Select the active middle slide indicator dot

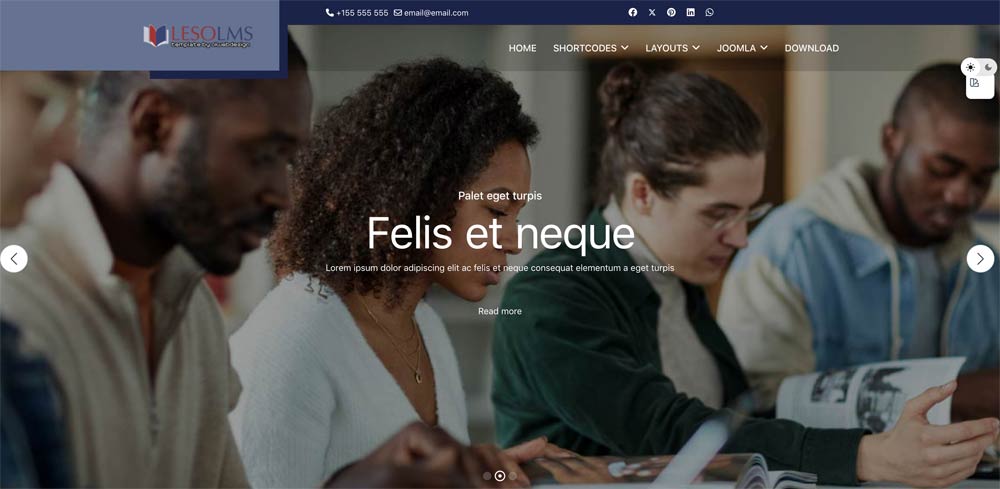pyautogui.click(x=500, y=476)
